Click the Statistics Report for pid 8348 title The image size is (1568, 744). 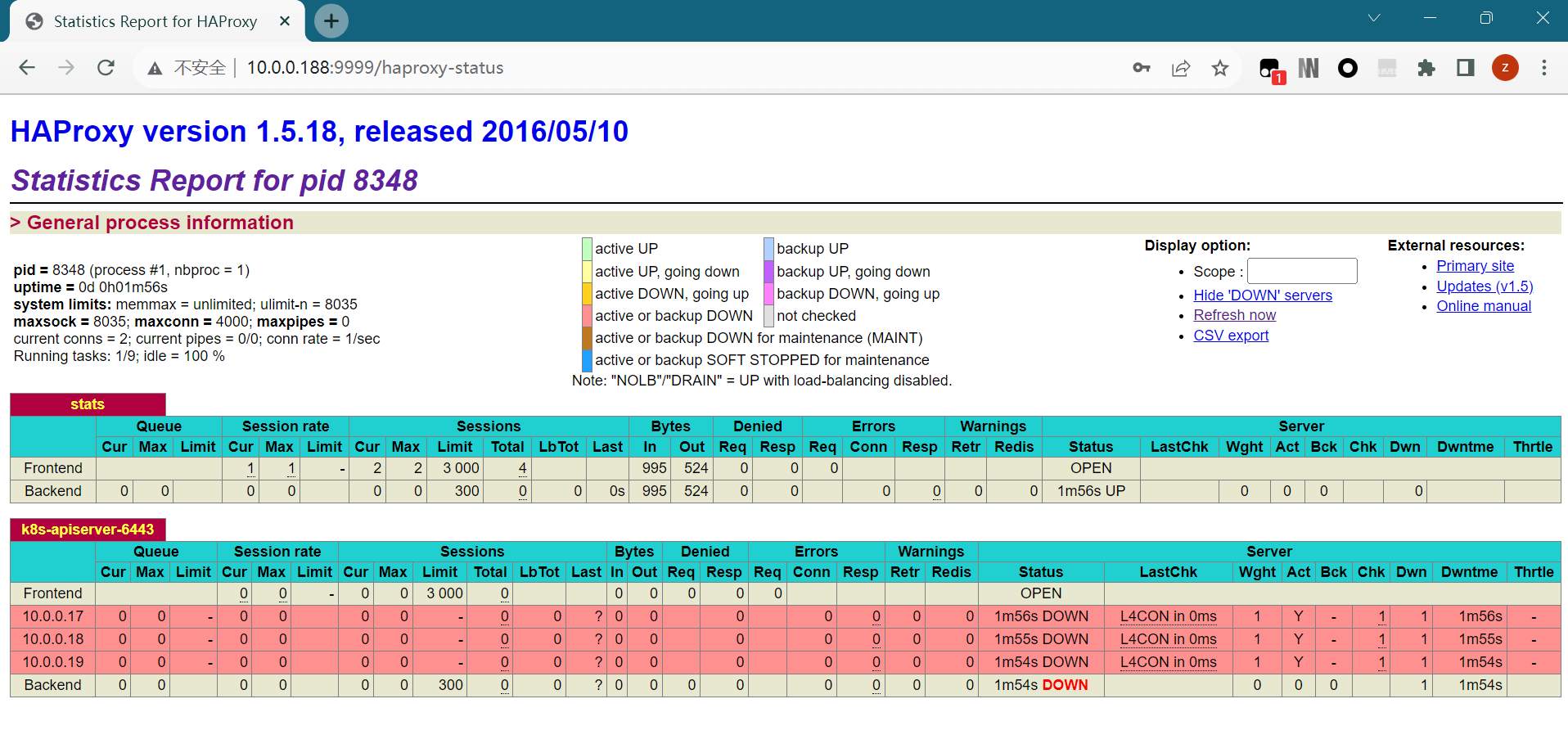214,180
